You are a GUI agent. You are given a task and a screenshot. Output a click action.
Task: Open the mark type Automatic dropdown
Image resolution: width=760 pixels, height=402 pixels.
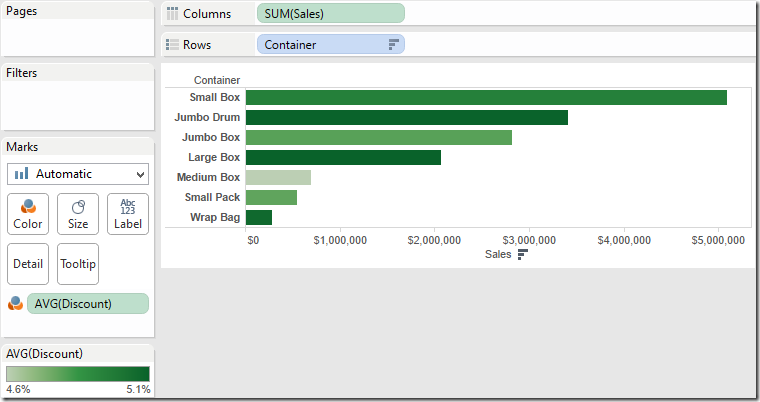pyautogui.click(x=78, y=173)
